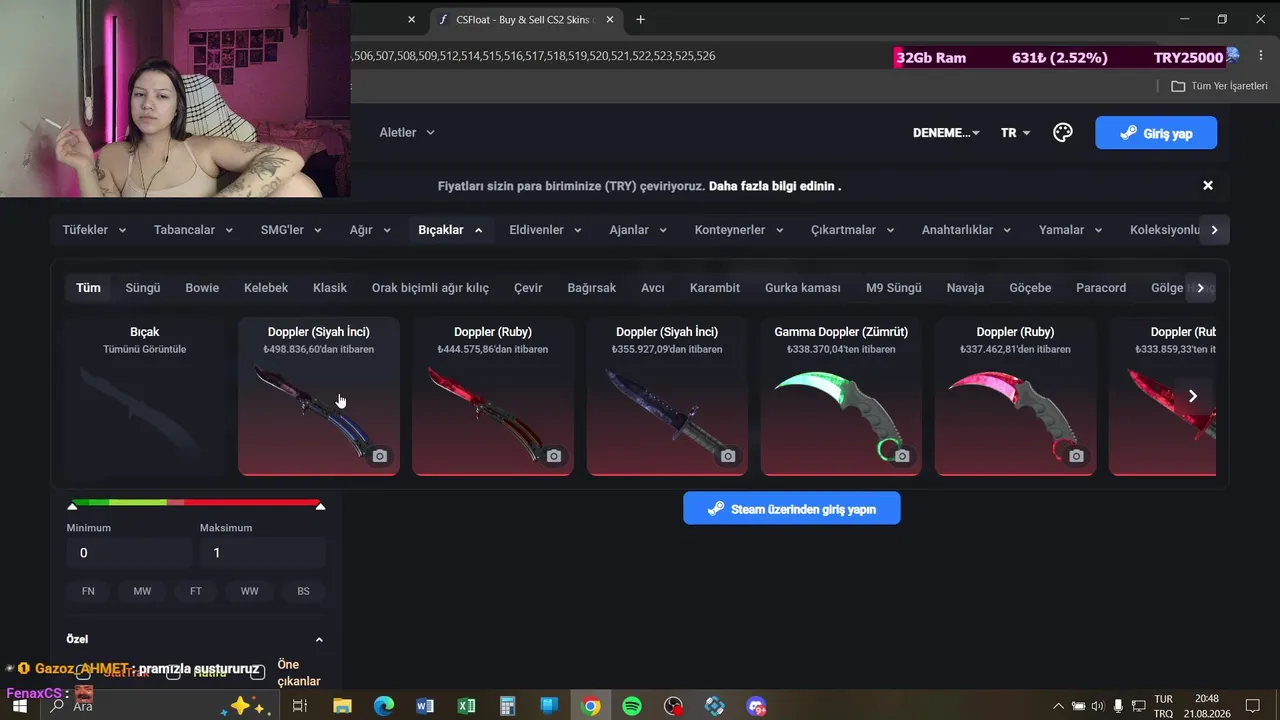The image size is (1280, 720).
Task: Open the volume control in system tray
Action: 1098,706
